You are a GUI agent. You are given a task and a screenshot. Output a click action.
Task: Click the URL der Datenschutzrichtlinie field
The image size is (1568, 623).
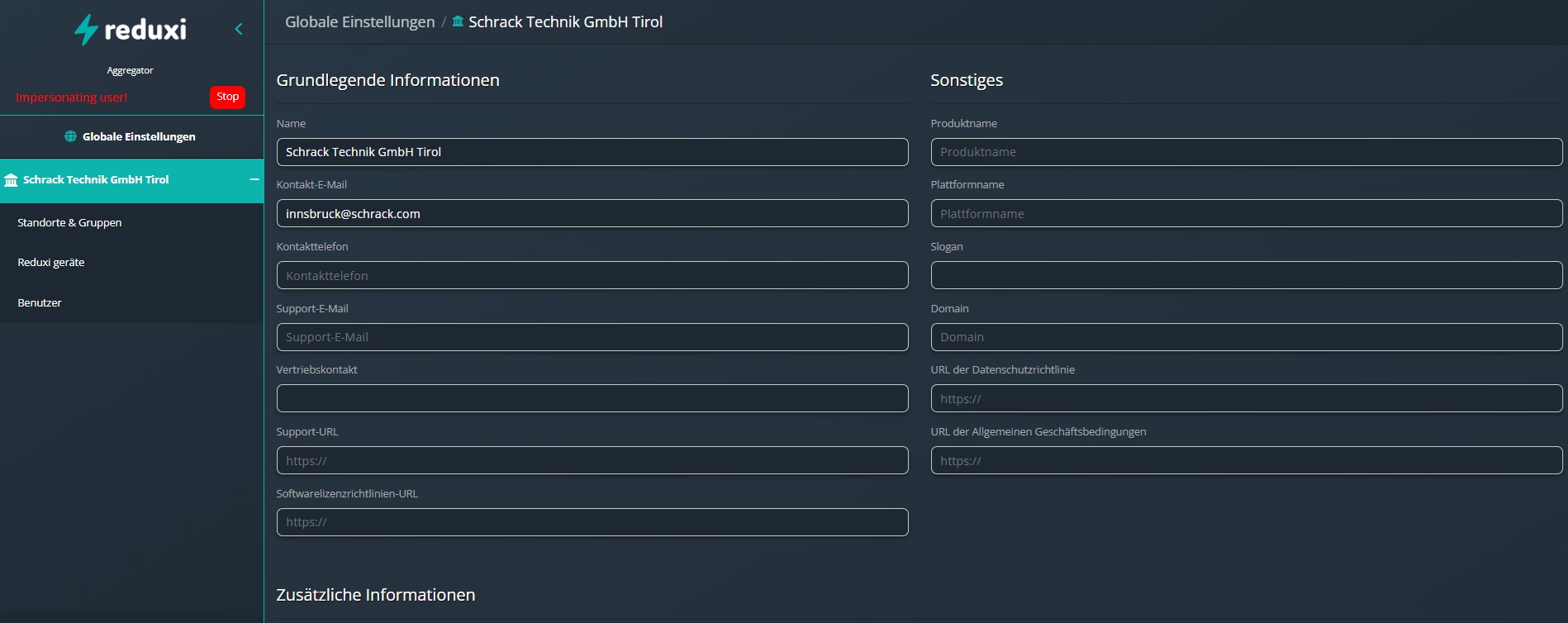coord(1247,398)
